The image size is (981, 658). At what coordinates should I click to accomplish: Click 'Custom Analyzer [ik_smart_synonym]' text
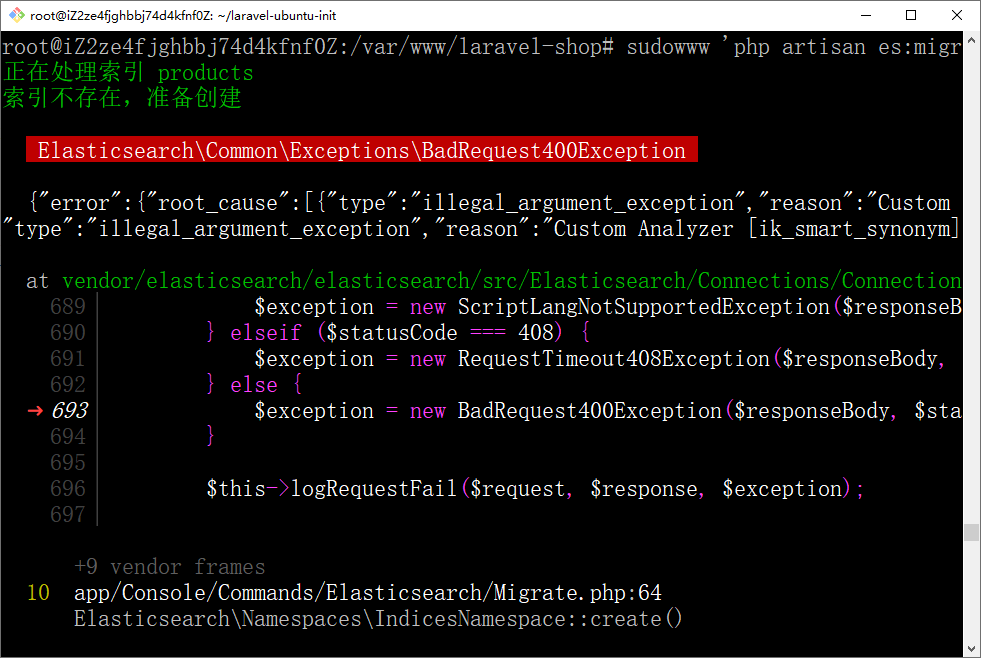tap(756, 229)
